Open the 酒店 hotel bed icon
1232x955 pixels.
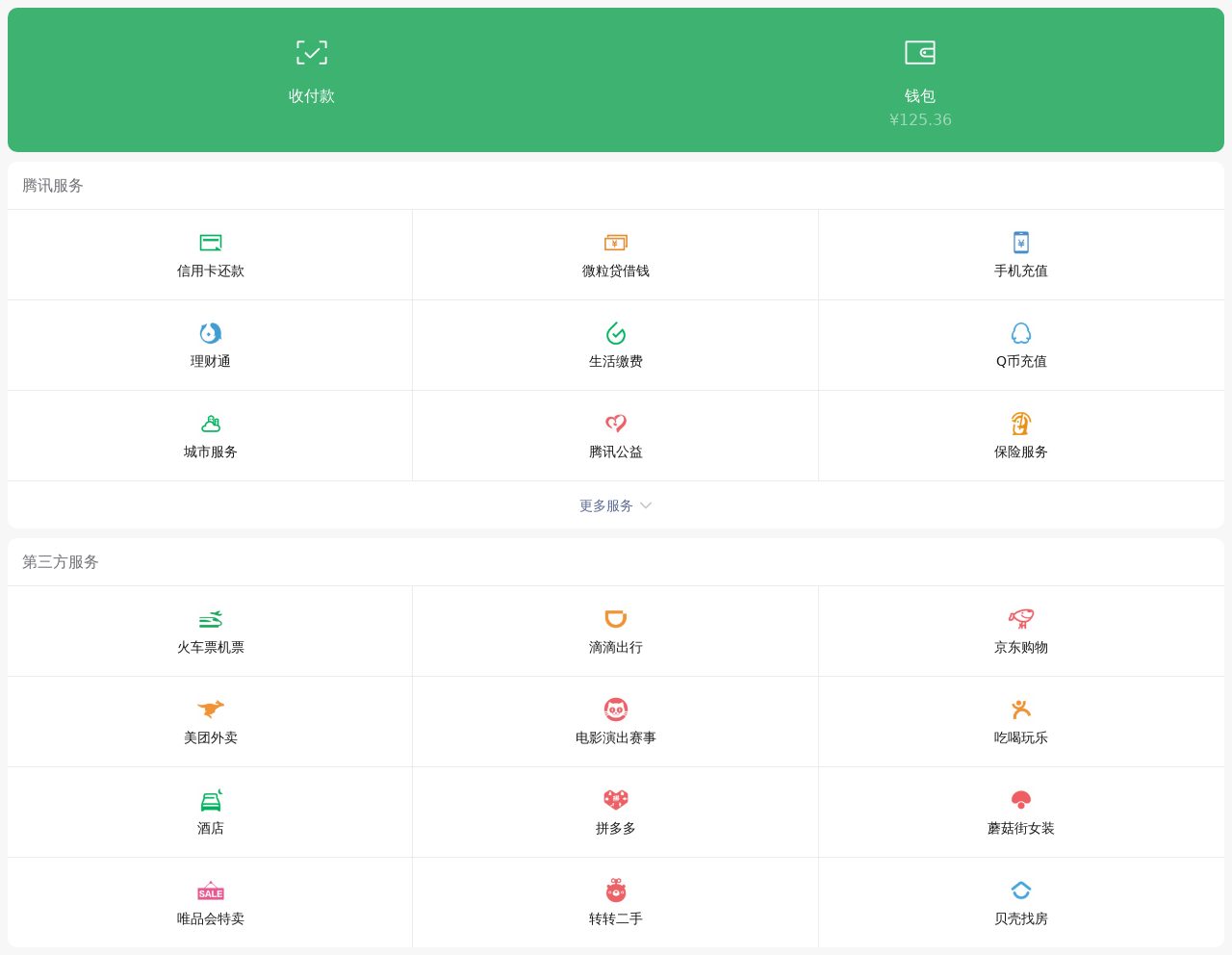pos(211,800)
